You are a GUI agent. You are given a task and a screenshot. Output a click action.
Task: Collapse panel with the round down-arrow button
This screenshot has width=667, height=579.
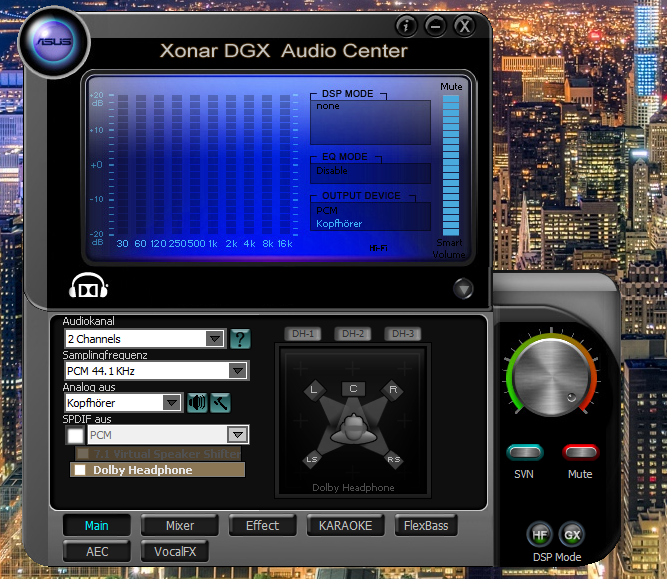tap(463, 289)
